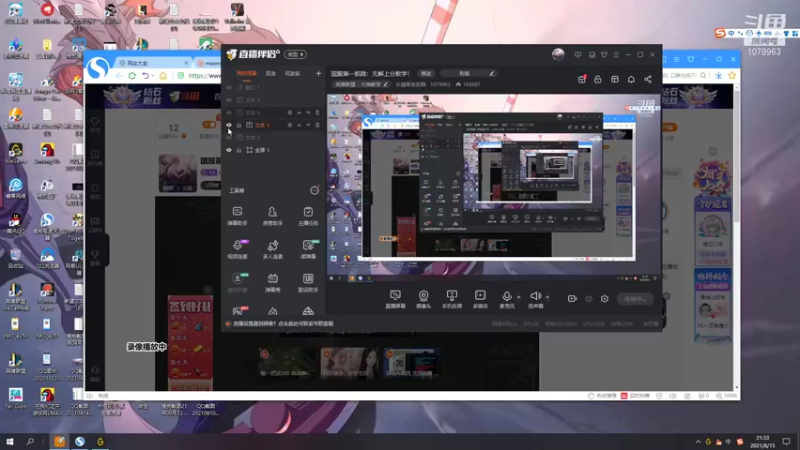Click the taskbar search icon
800x450 pixels.
[30, 441]
